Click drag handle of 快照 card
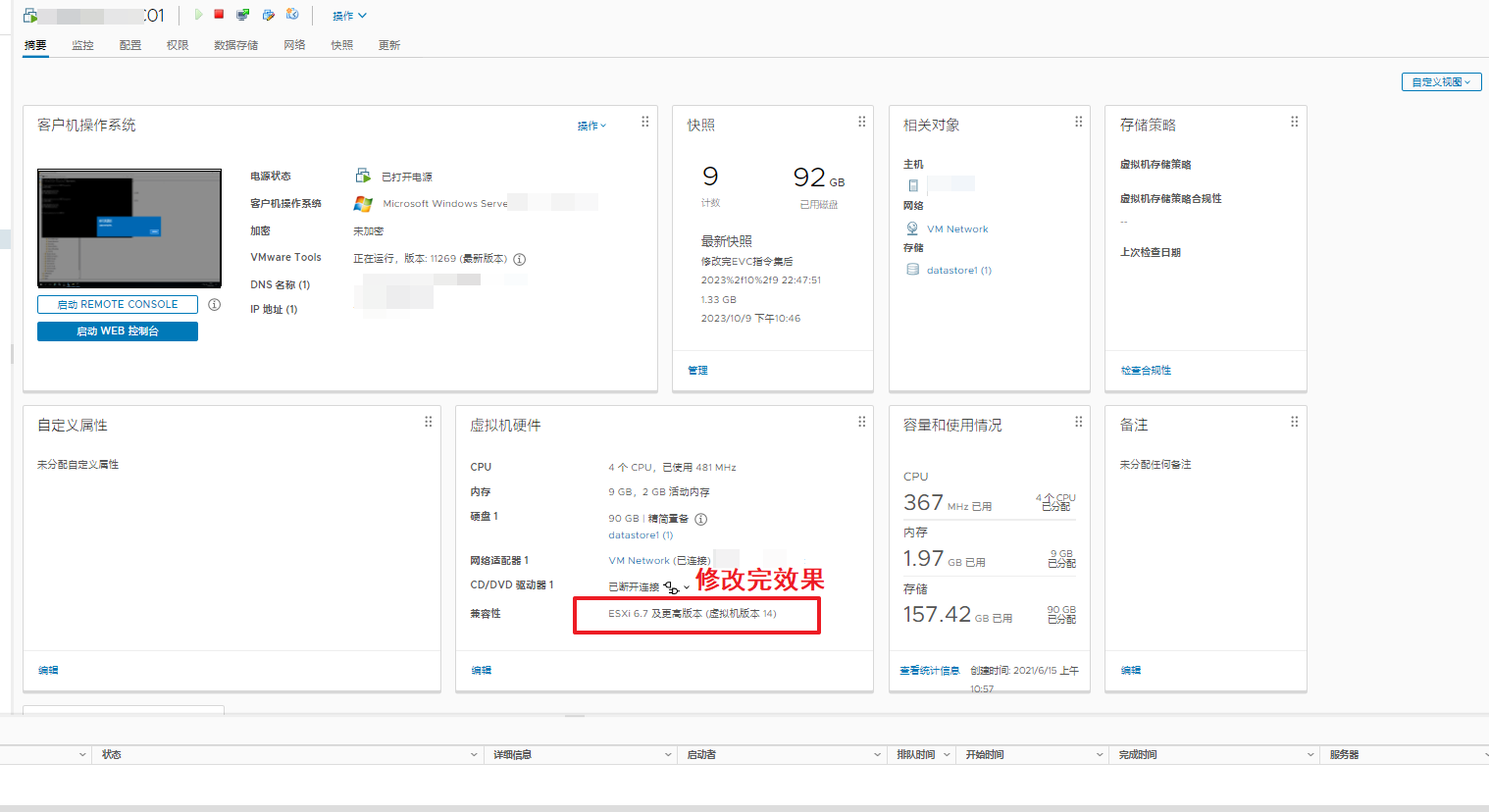Viewport: 1489px width, 812px height. pos(861,122)
